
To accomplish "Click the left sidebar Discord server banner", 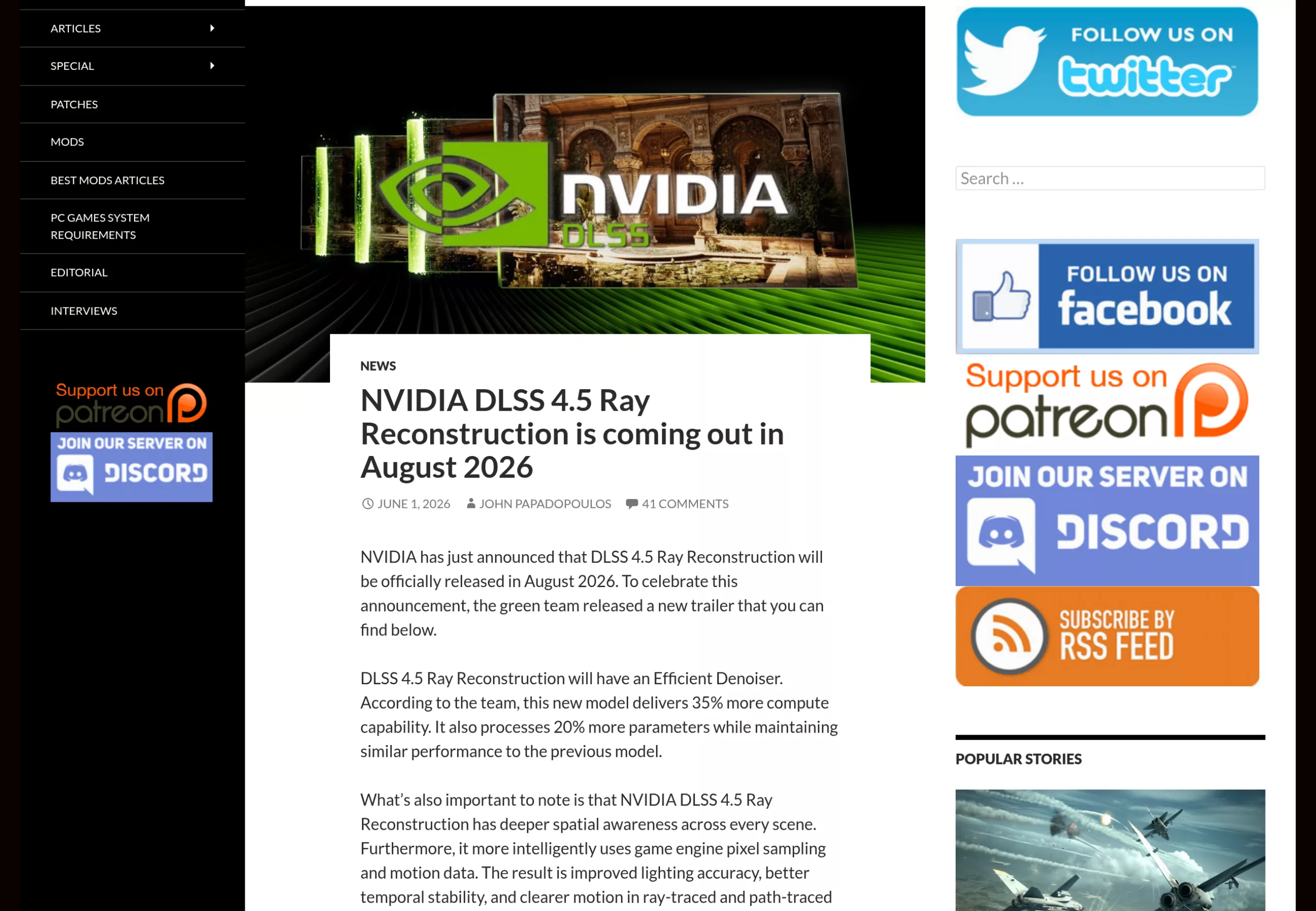I will click(131, 467).
